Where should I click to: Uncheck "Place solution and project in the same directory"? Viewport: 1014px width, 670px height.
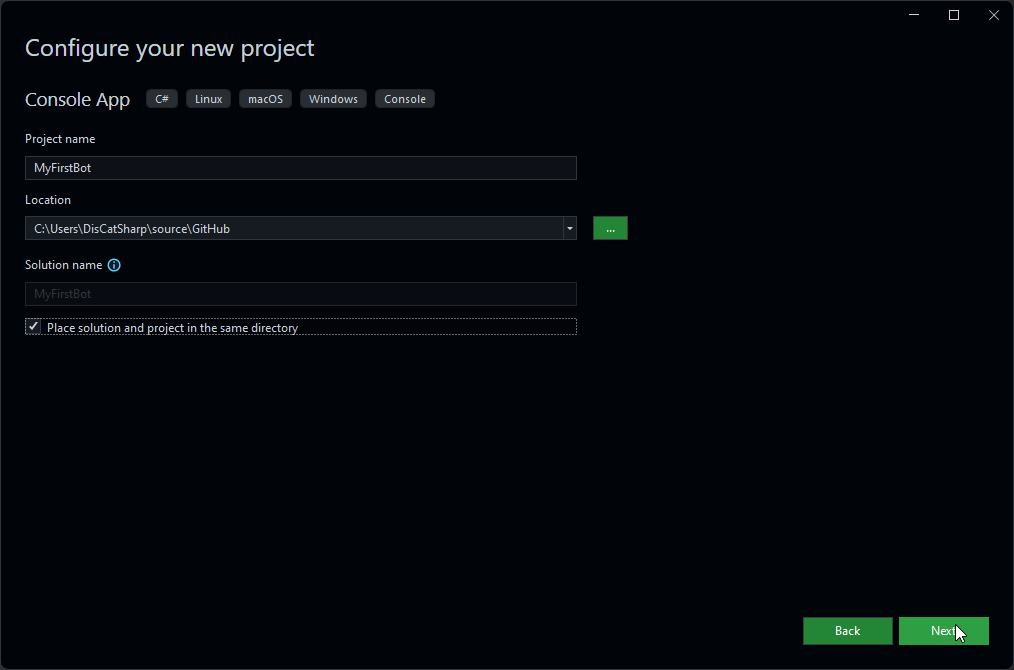click(x=33, y=325)
